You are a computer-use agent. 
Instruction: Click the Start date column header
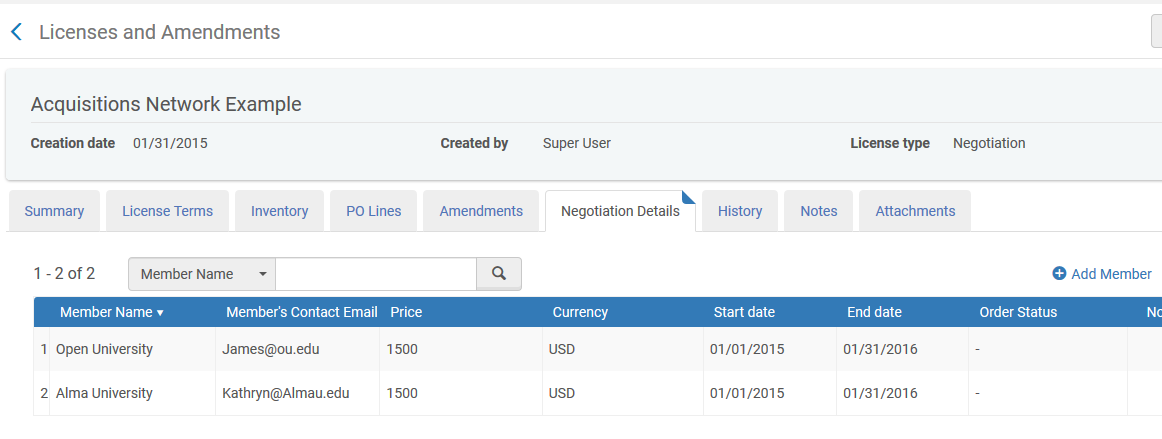(744, 312)
